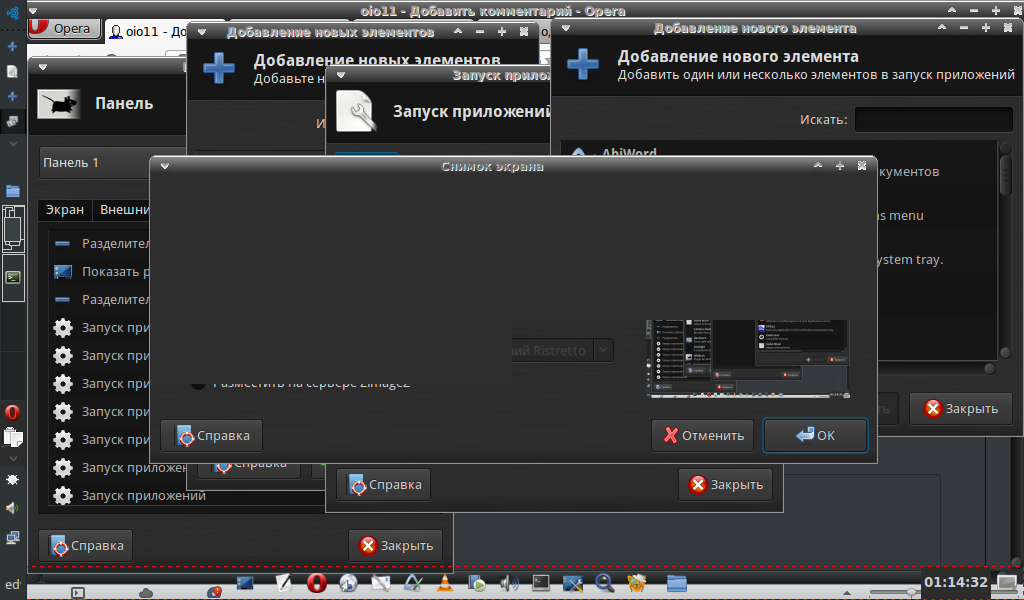This screenshot has width=1024, height=600.
Task: Click the show desktop icon in bottom panel
Action: tap(245, 582)
